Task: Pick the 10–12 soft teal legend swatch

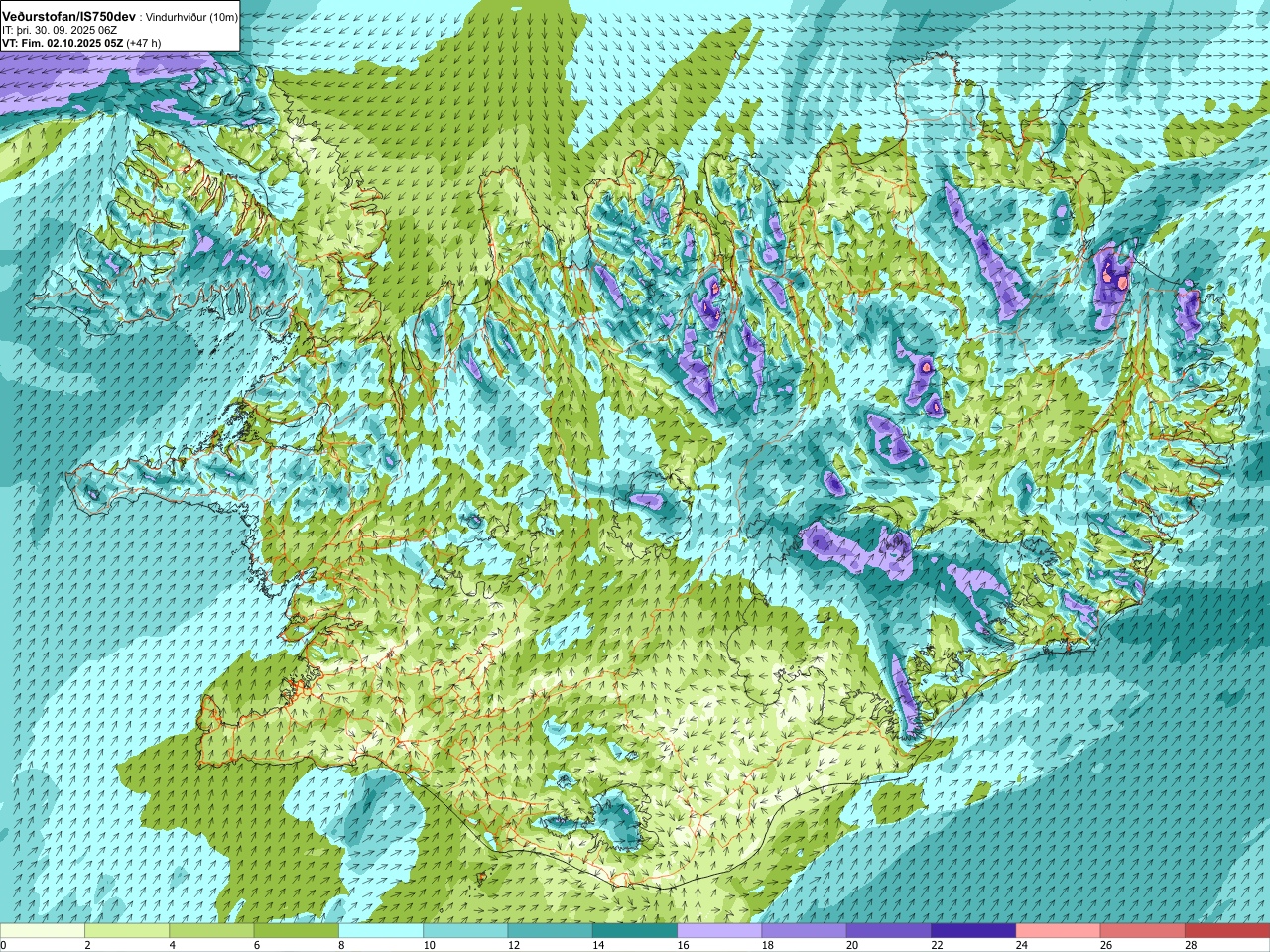Action: click(465, 931)
